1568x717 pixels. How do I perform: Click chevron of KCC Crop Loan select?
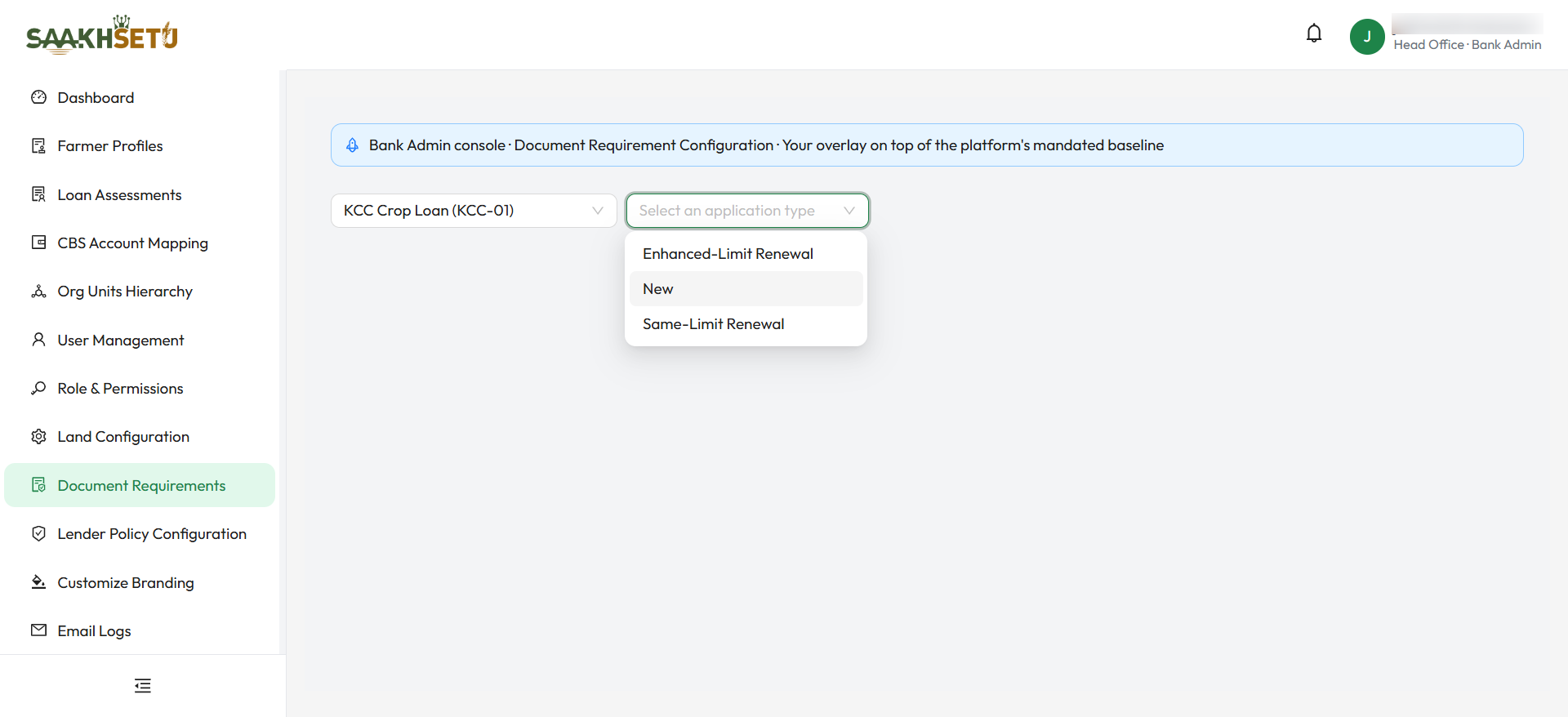tap(598, 211)
